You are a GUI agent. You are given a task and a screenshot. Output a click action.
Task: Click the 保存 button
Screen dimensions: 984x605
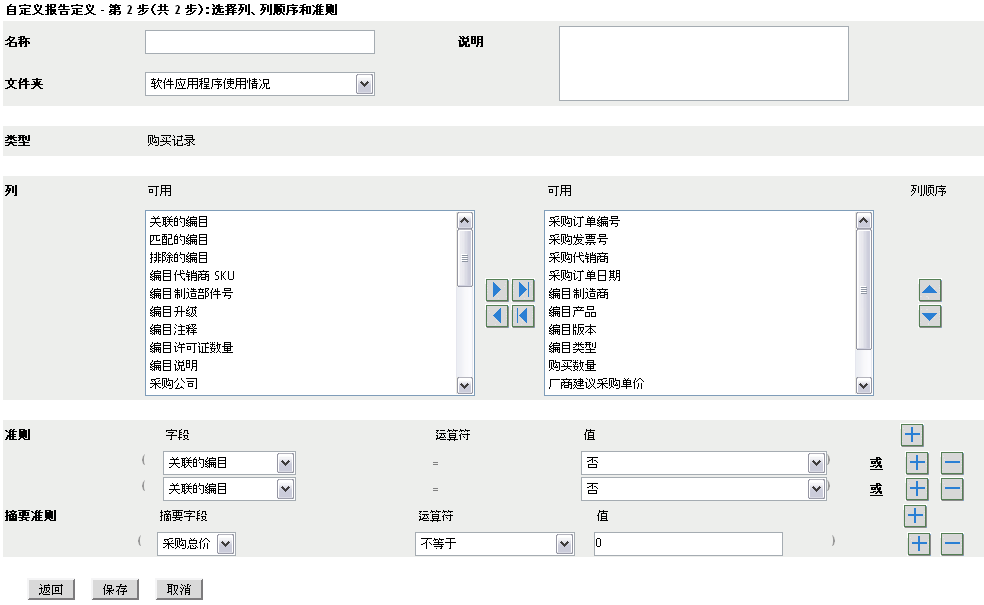click(x=115, y=589)
